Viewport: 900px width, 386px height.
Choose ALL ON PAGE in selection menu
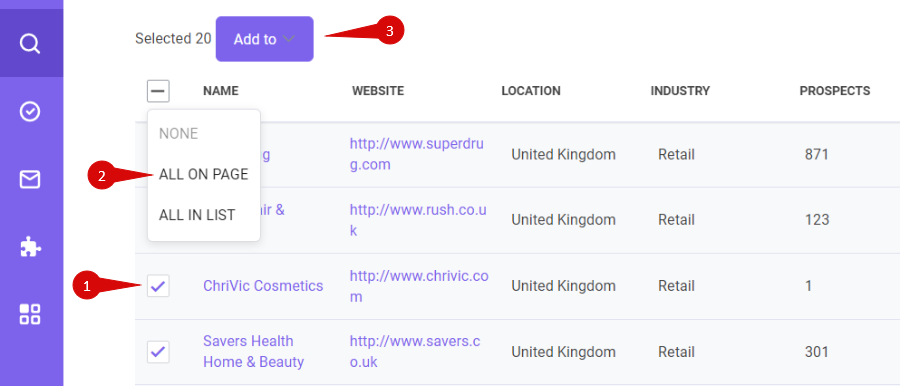204,175
